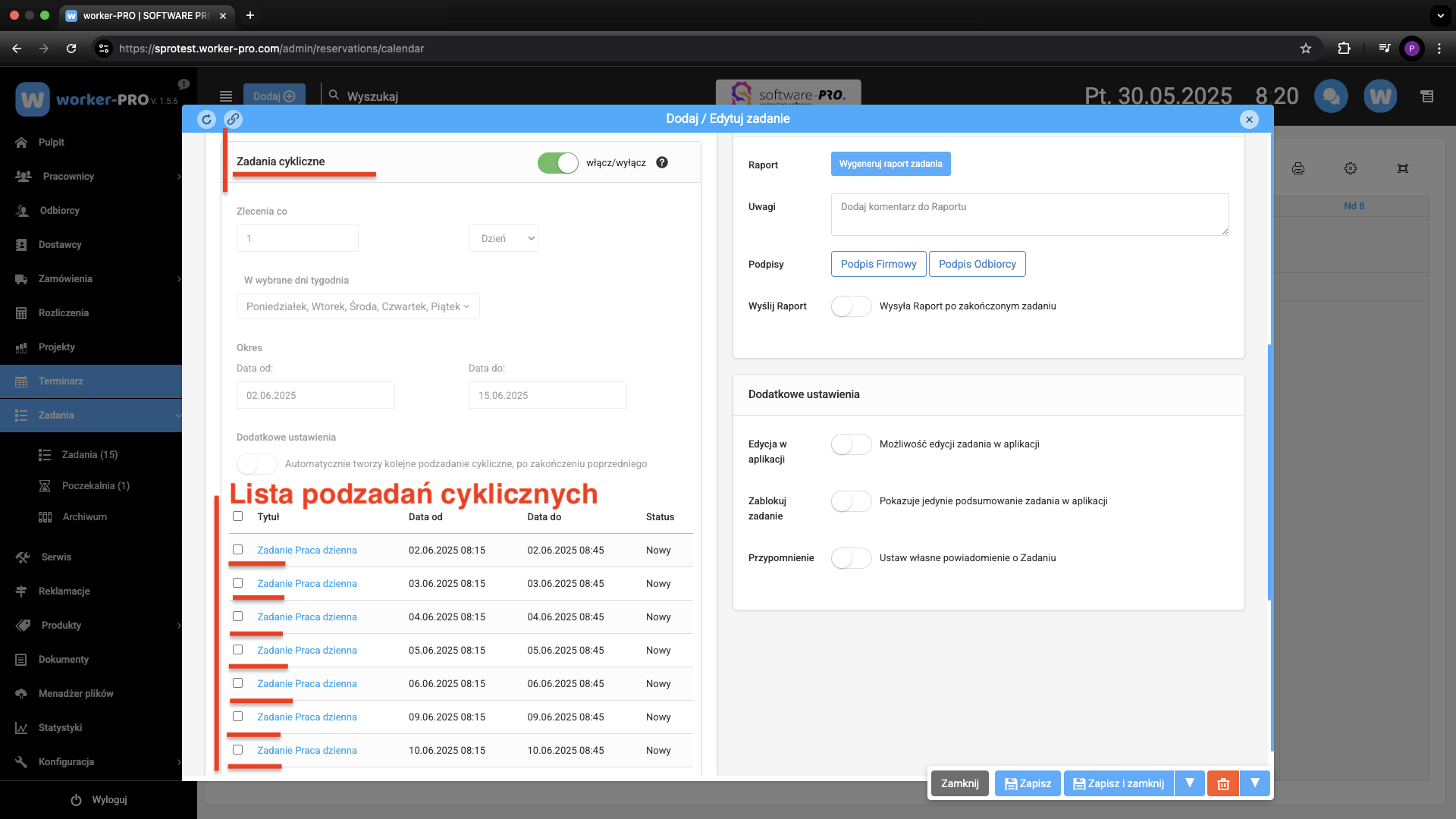The image size is (1456, 819).
Task: Click the red trash delete button
Action: 1222,783
